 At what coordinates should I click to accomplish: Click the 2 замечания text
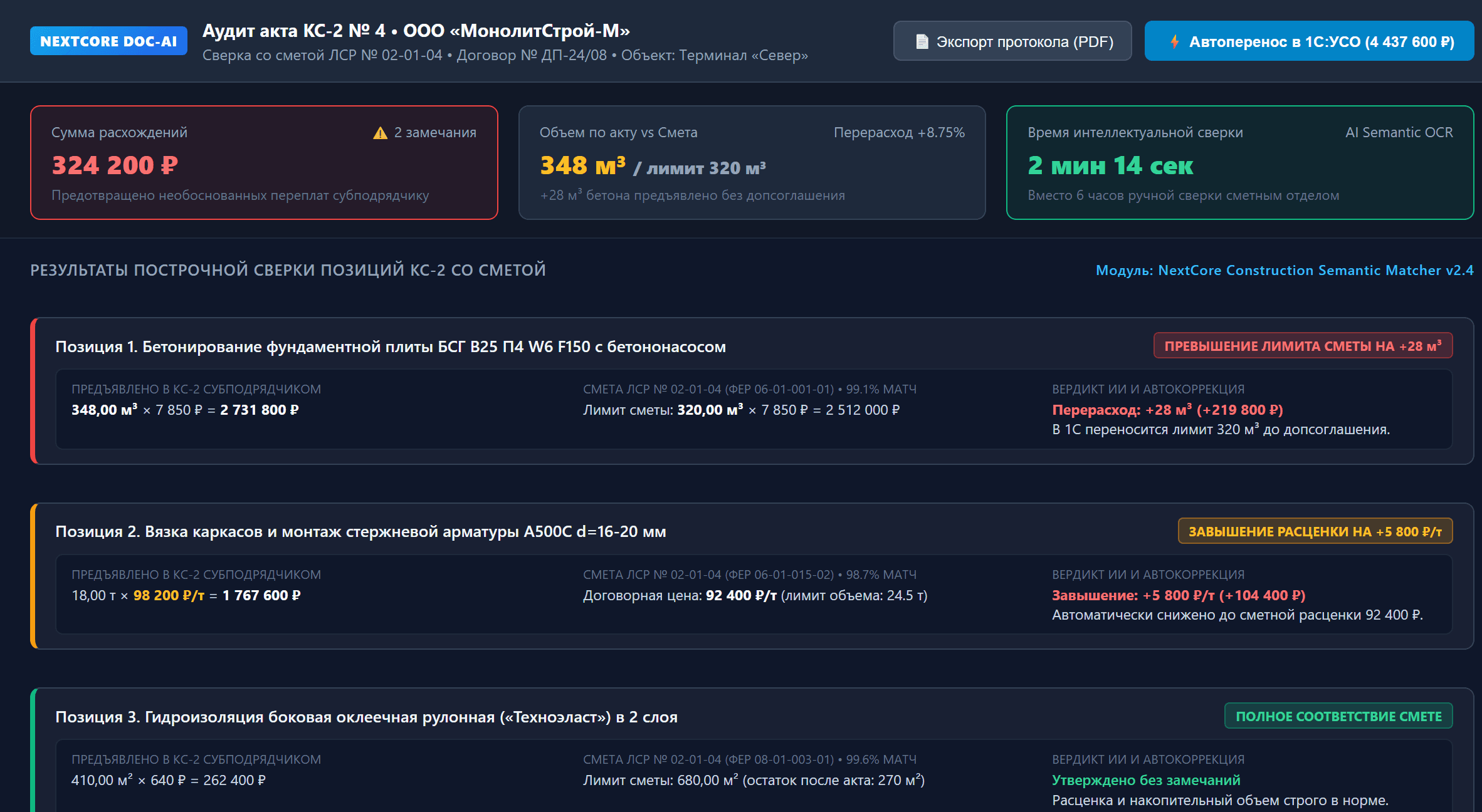pyautogui.click(x=435, y=132)
